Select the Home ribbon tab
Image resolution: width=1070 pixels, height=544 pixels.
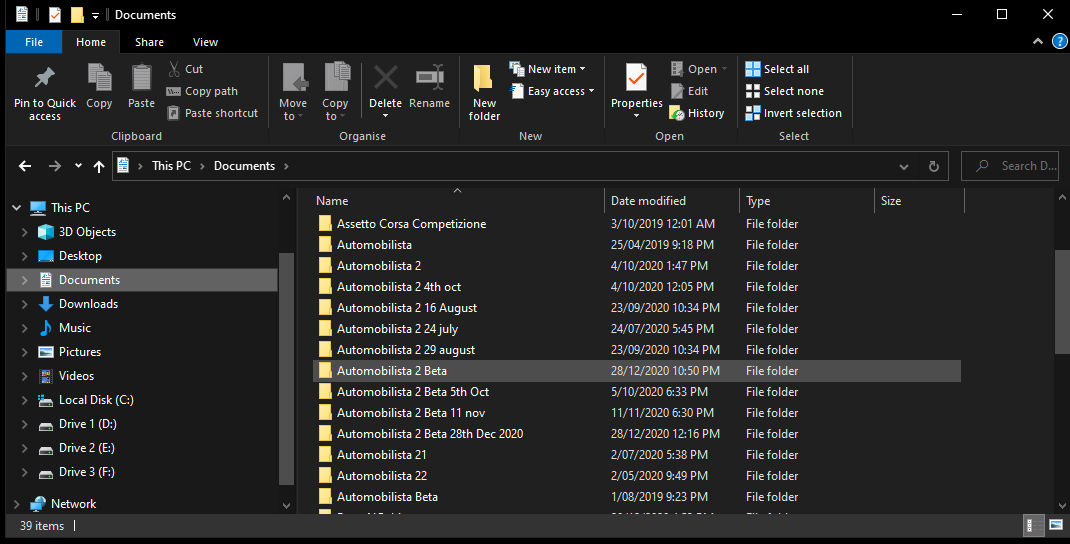tap(91, 42)
